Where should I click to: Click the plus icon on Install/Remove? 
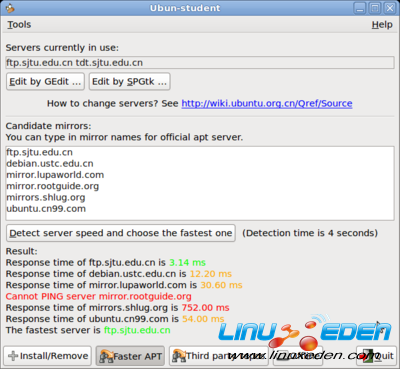click(x=13, y=356)
